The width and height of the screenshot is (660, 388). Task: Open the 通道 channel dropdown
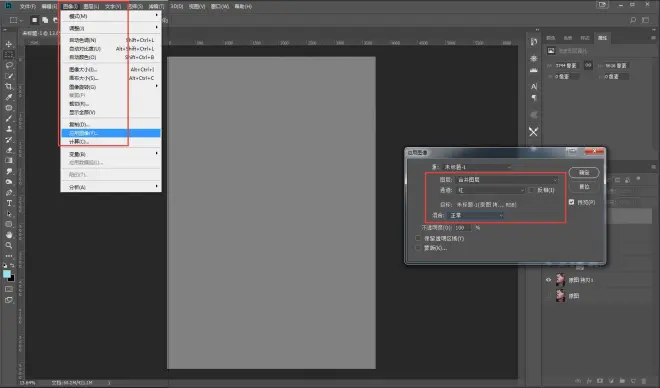490,190
